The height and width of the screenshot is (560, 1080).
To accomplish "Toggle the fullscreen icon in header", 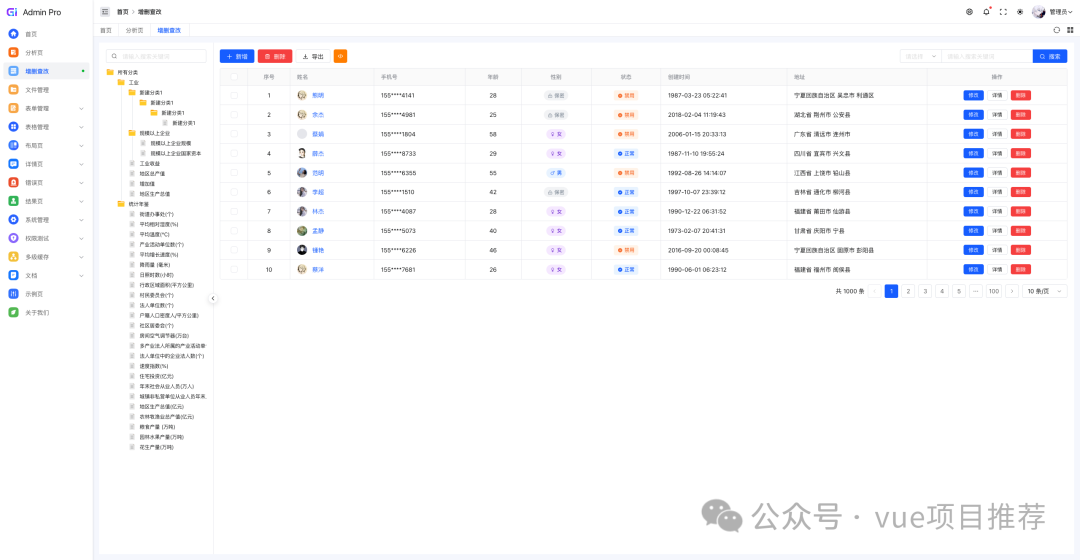I will click(1003, 12).
